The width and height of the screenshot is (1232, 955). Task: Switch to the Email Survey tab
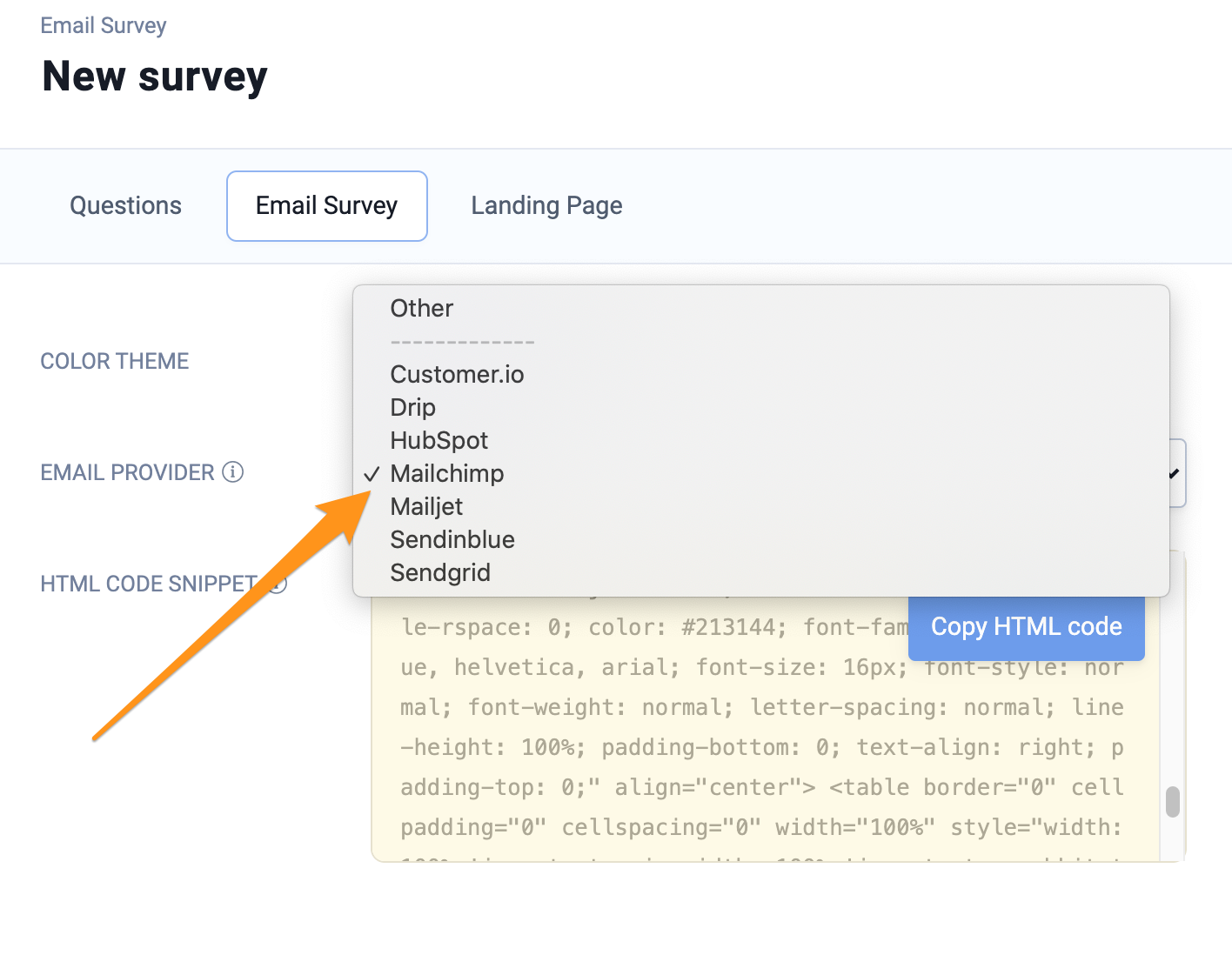(326, 206)
